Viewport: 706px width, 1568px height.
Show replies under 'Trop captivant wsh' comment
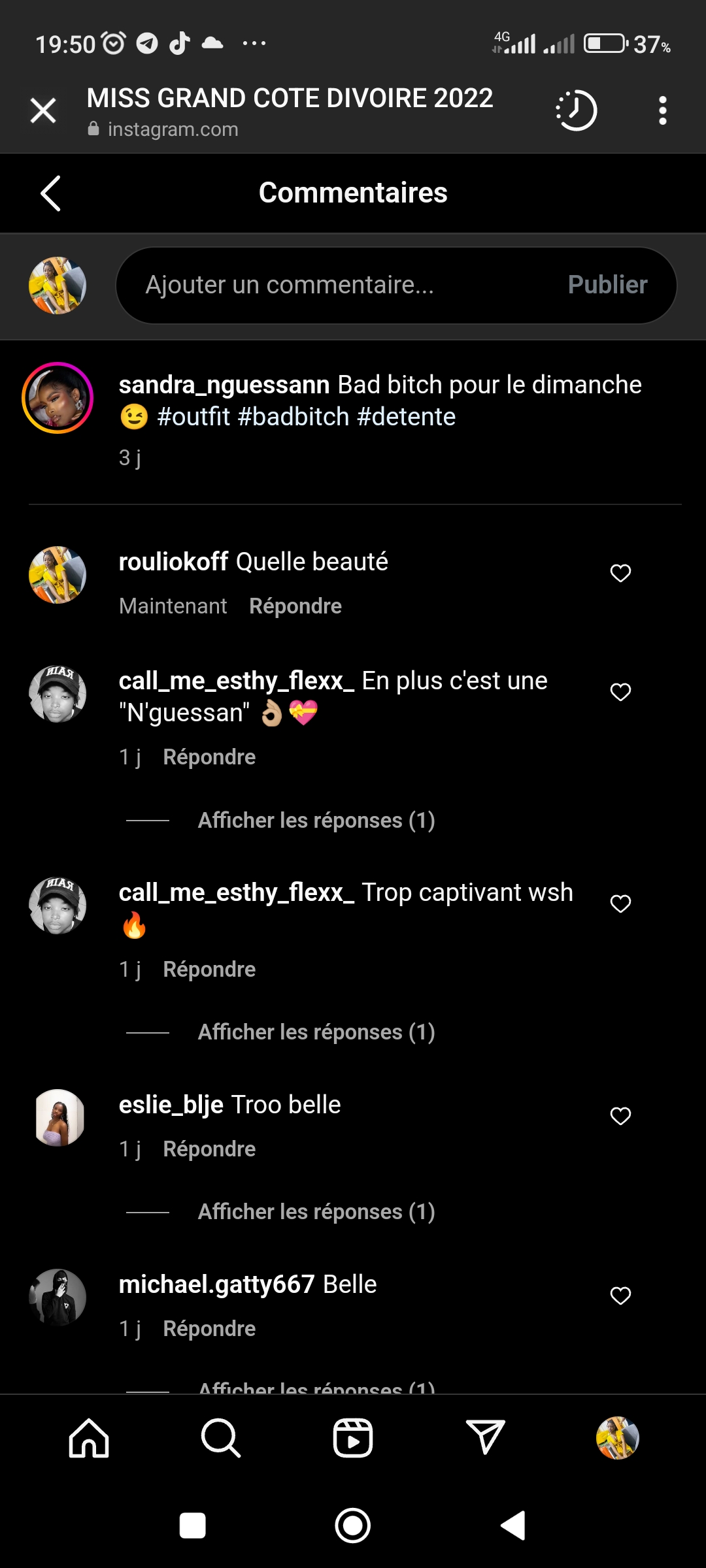point(316,1032)
